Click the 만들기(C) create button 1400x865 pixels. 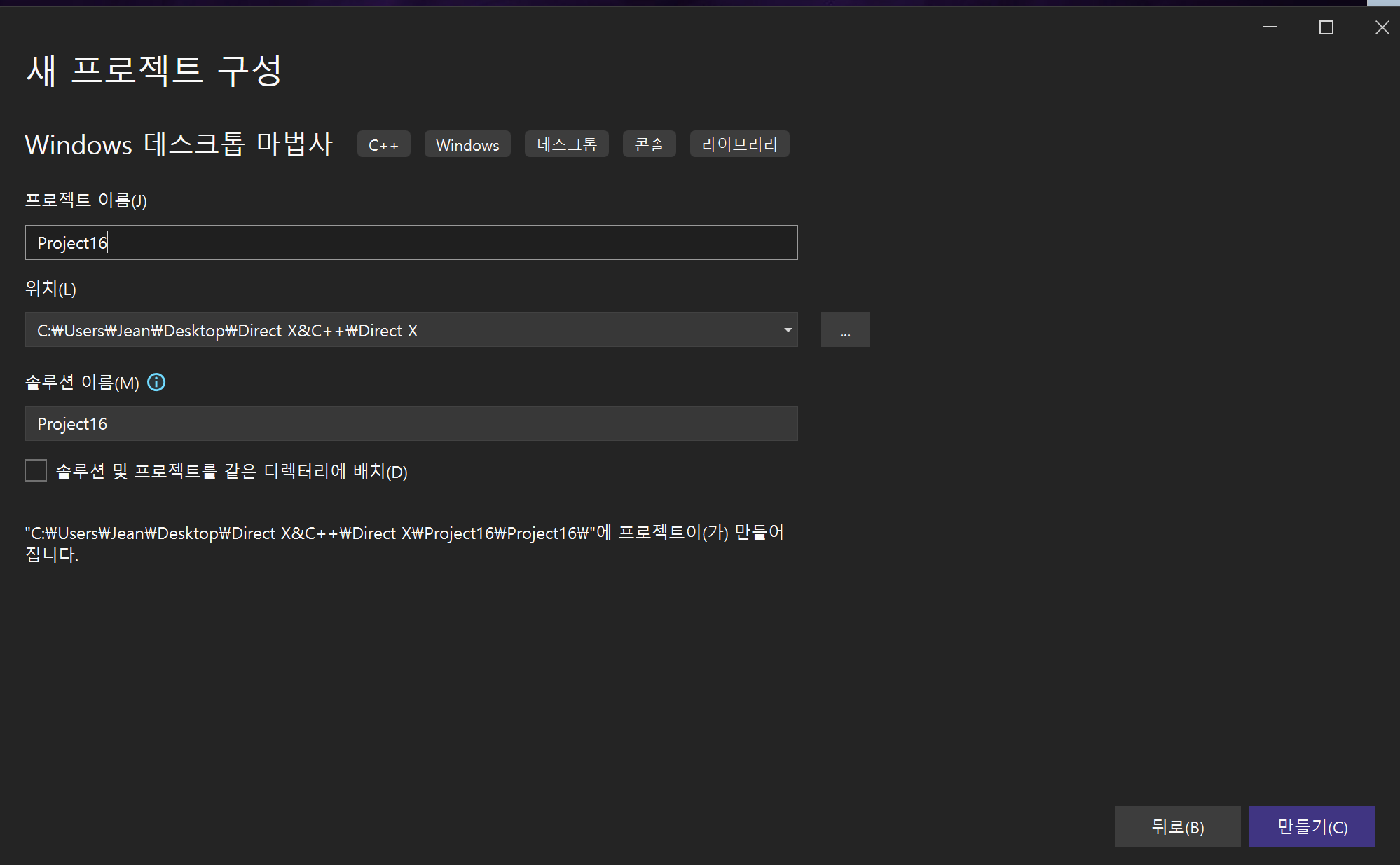(1312, 826)
